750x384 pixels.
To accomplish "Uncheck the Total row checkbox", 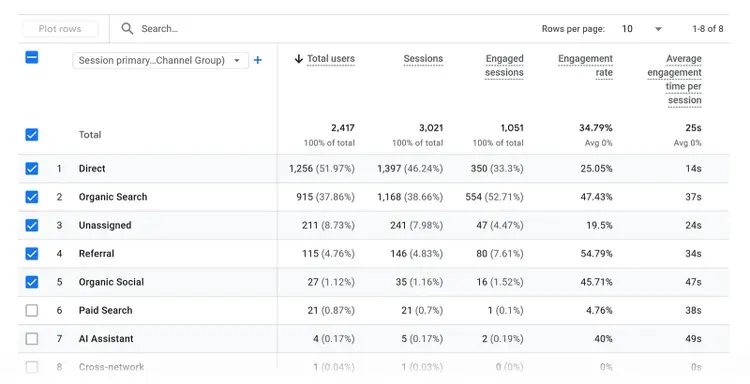I will click(x=32, y=135).
